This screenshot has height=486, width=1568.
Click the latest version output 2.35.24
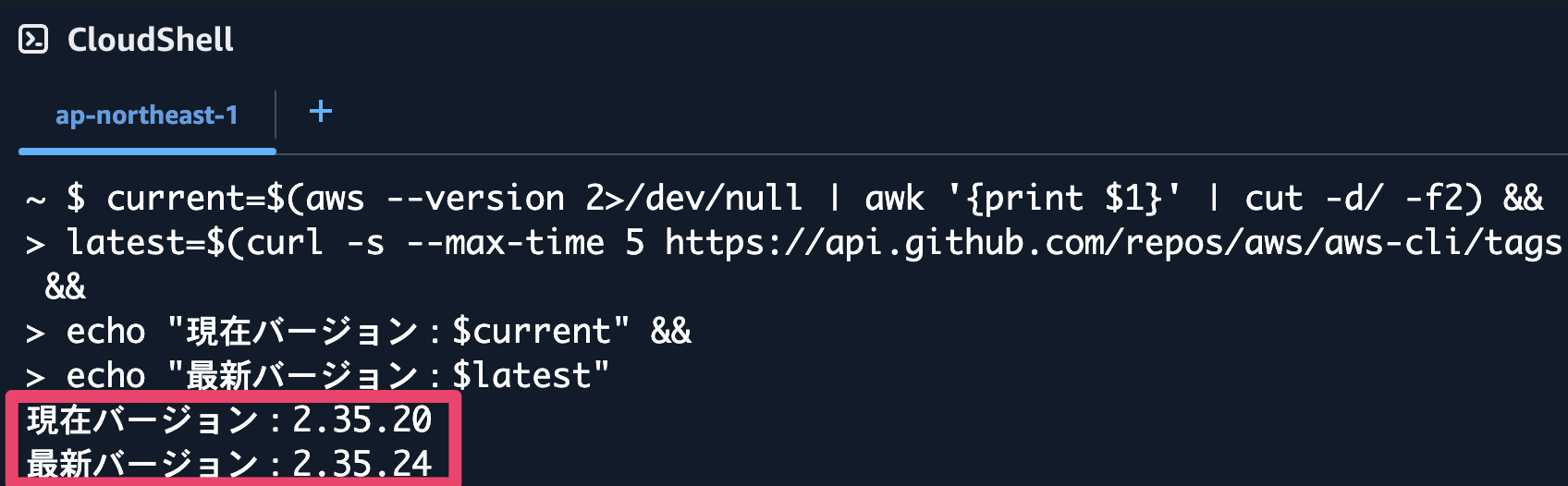[x=362, y=463]
